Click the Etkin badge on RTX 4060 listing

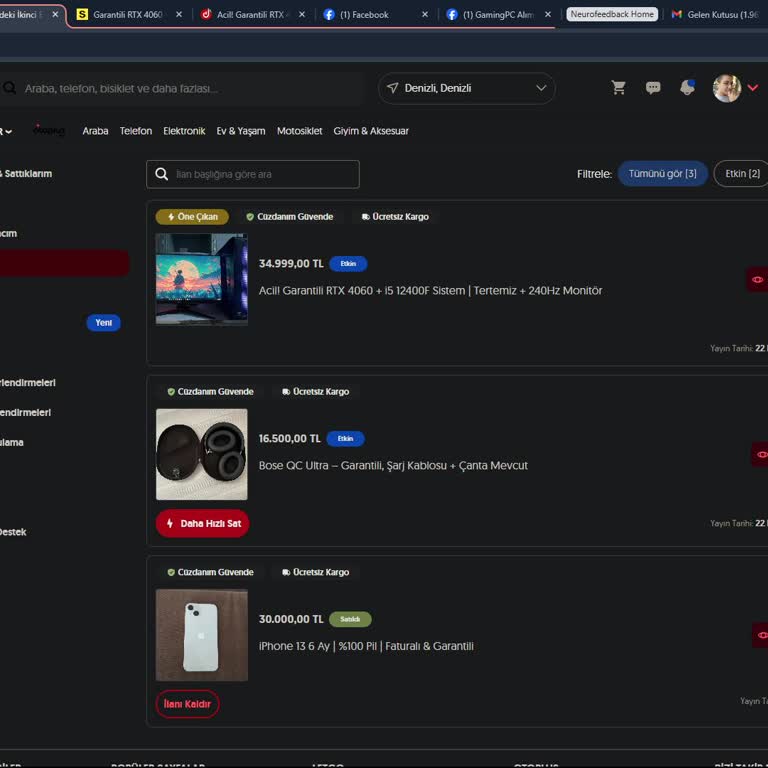tap(348, 264)
